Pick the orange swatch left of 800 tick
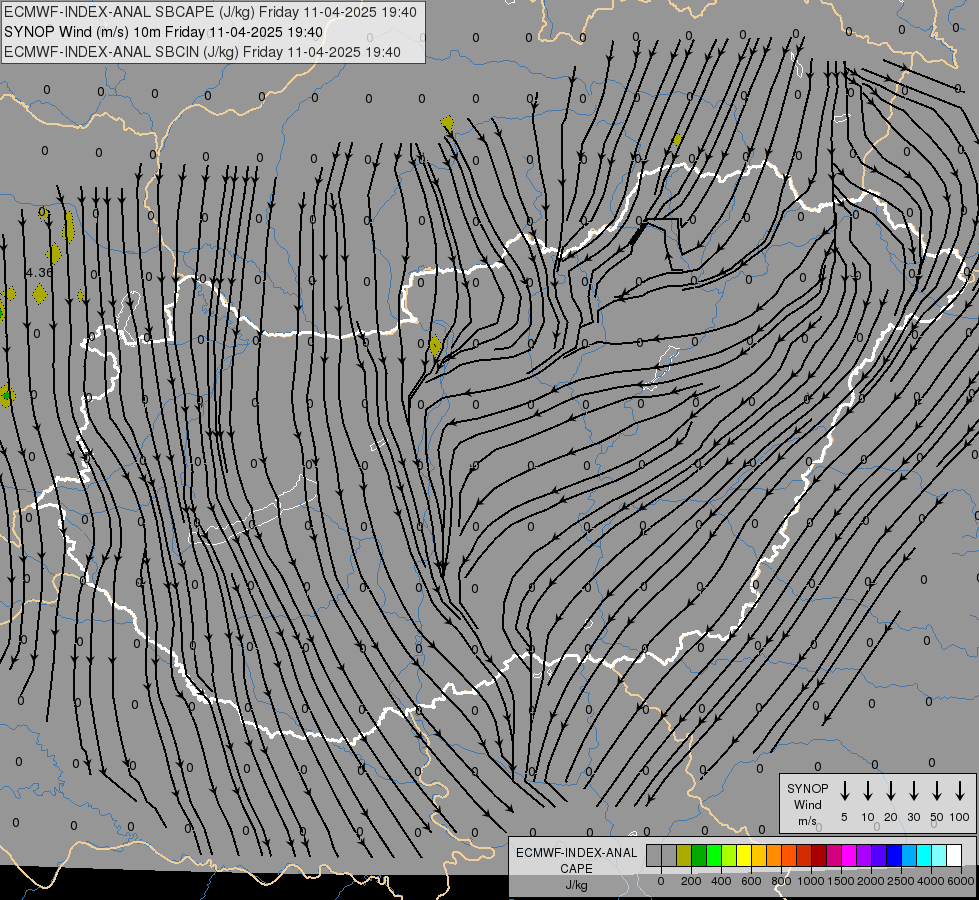 point(774,856)
